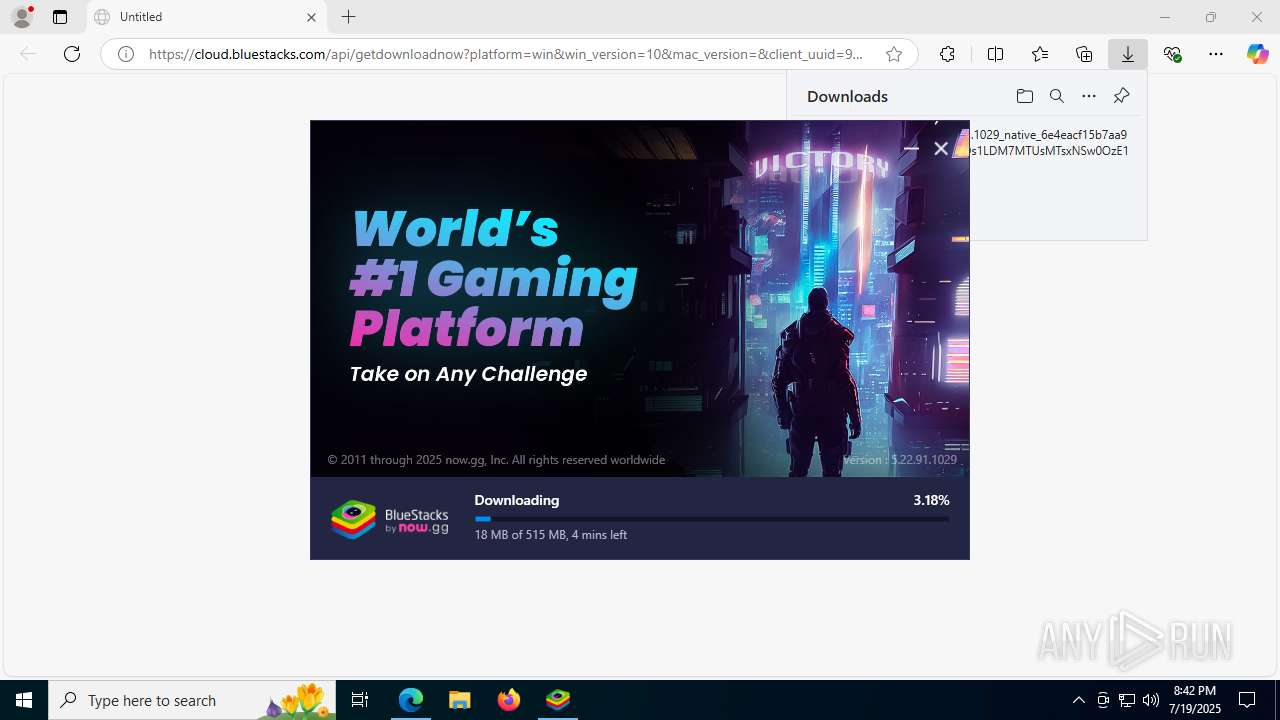Select the Untitled browser tab
The height and width of the screenshot is (720, 1280).
[x=206, y=17]
